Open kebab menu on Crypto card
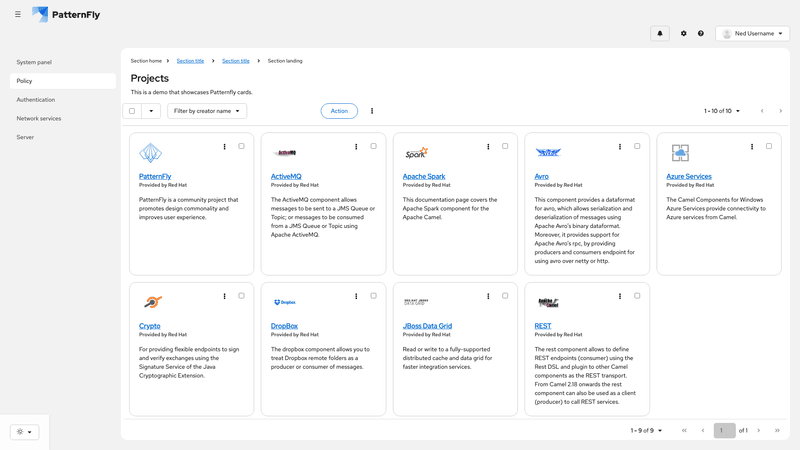 click(224, 296)
